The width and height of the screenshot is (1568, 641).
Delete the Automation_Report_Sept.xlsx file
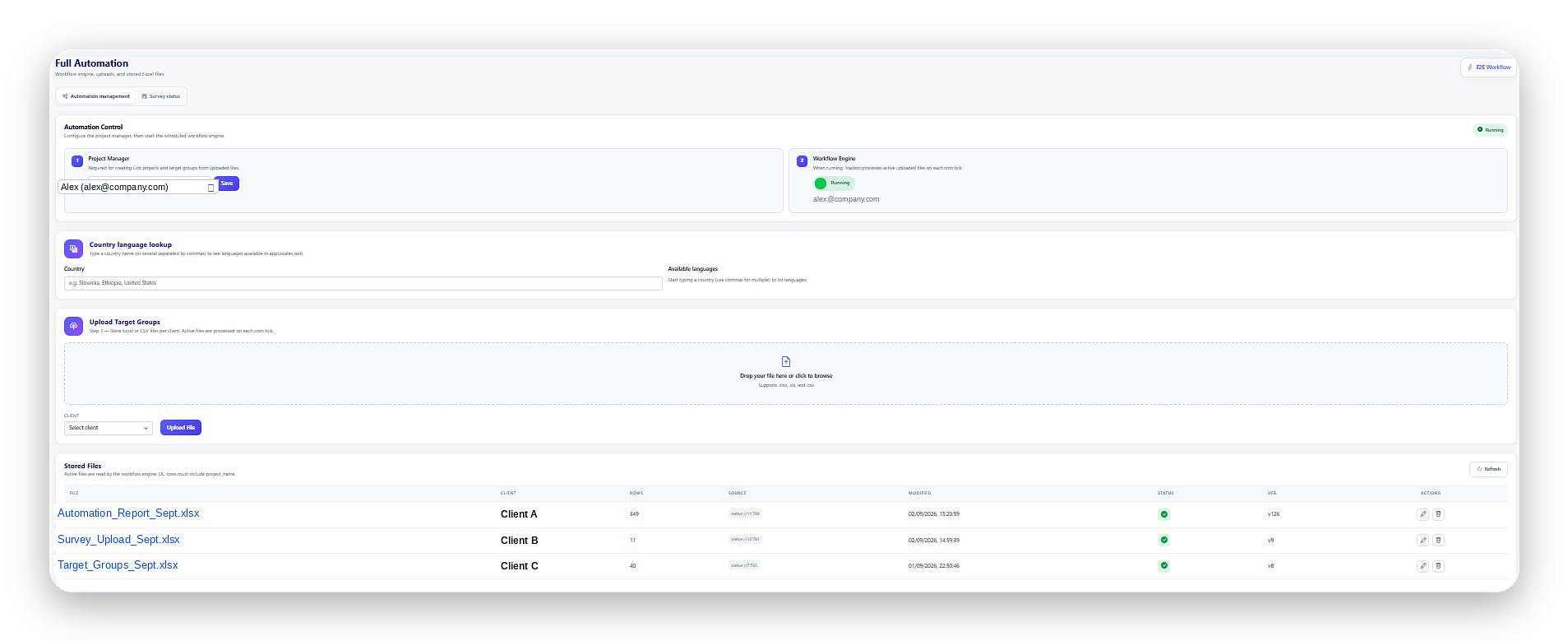[x=1438, y=514]
